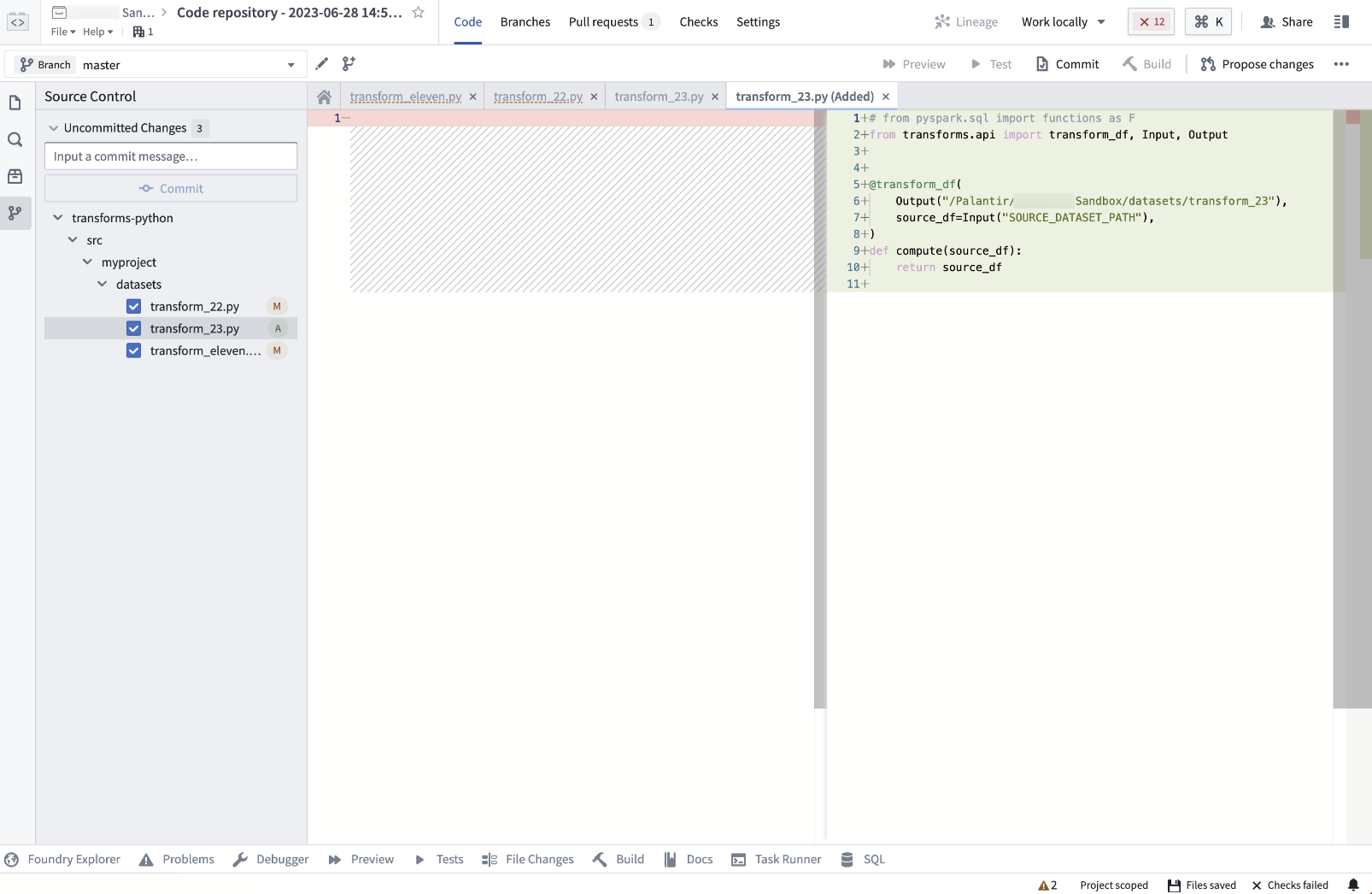The image size is (1372, 894).
Task: Toggle the right side panel icon
Action: pyautogui.click(x=1341, y=22)
